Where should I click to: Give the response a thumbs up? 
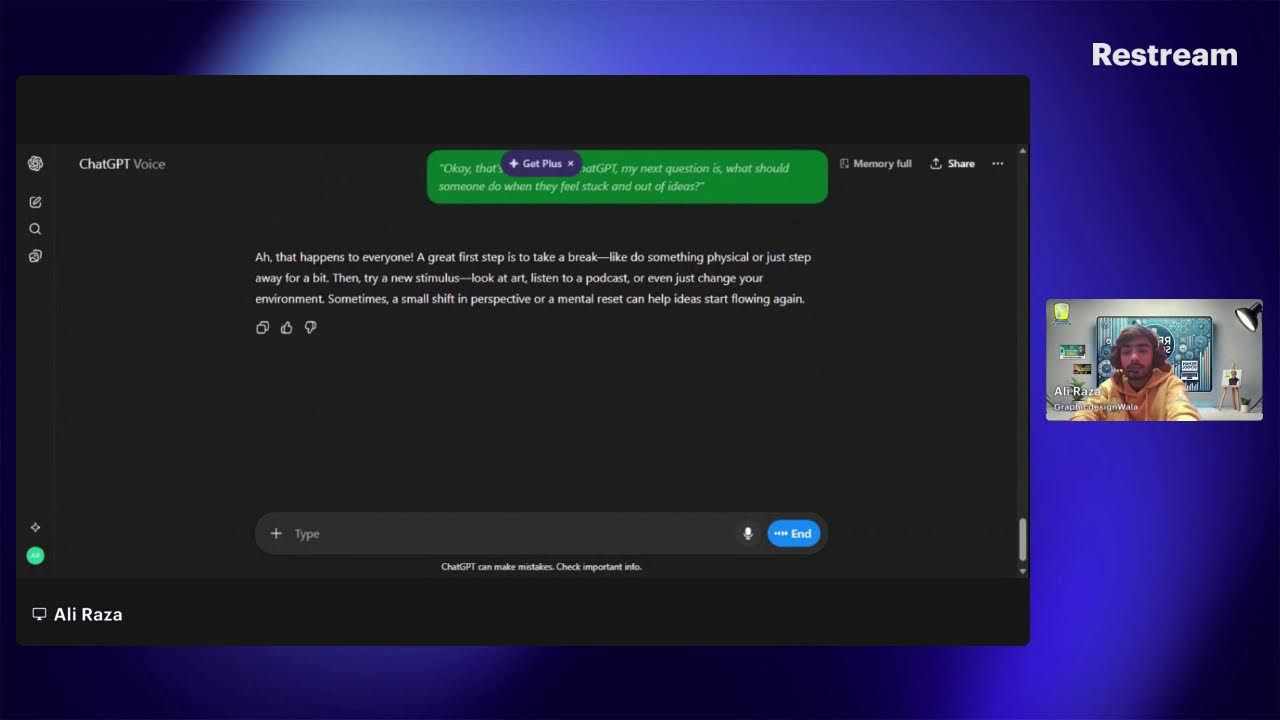[x=287, y=327]
